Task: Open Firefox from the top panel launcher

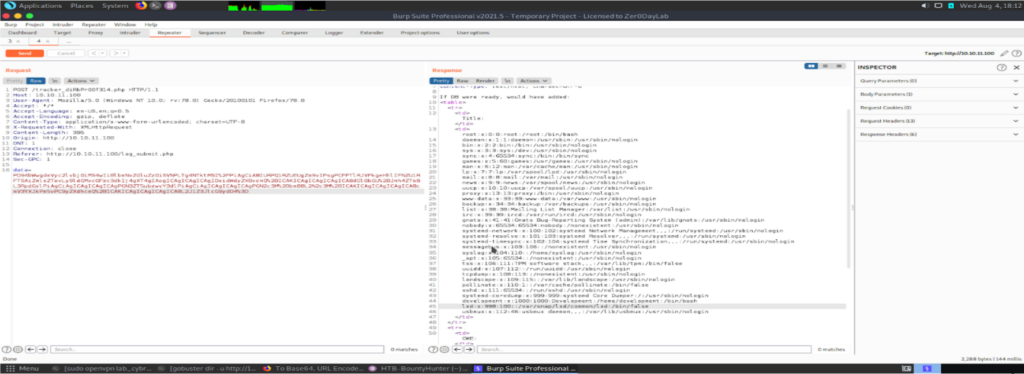Action: pyautogui.click(x=141, y=5)
